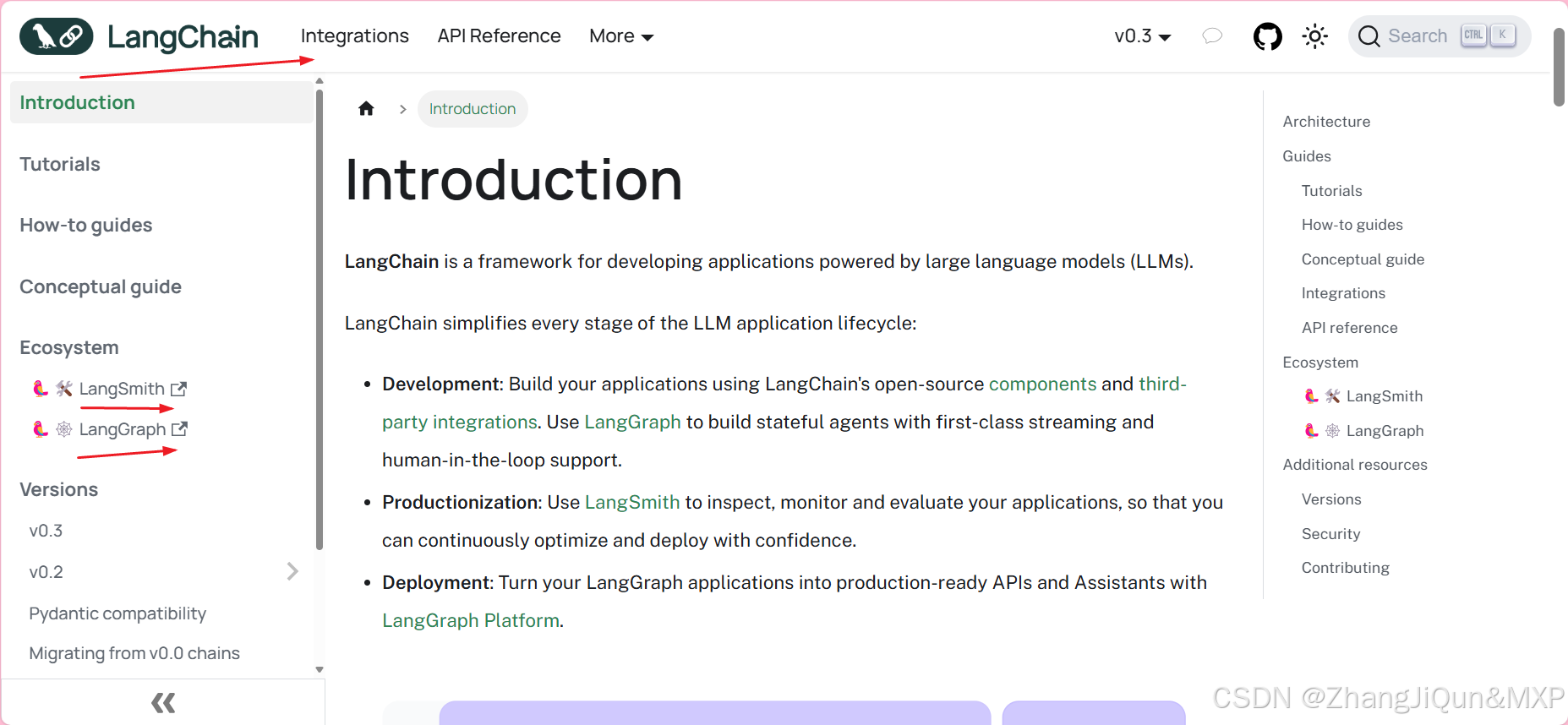1568x725 pixels.
Task: Click the search magnifier icon
Action: coord(1369,36)
